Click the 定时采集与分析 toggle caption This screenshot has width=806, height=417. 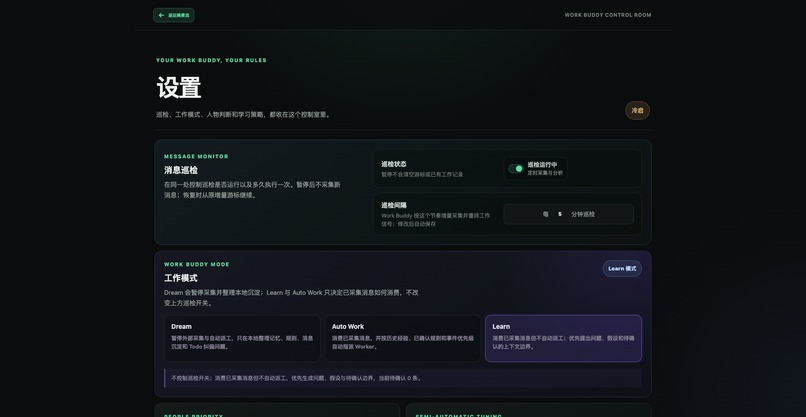pyautogui.click(x=545, y=173)
